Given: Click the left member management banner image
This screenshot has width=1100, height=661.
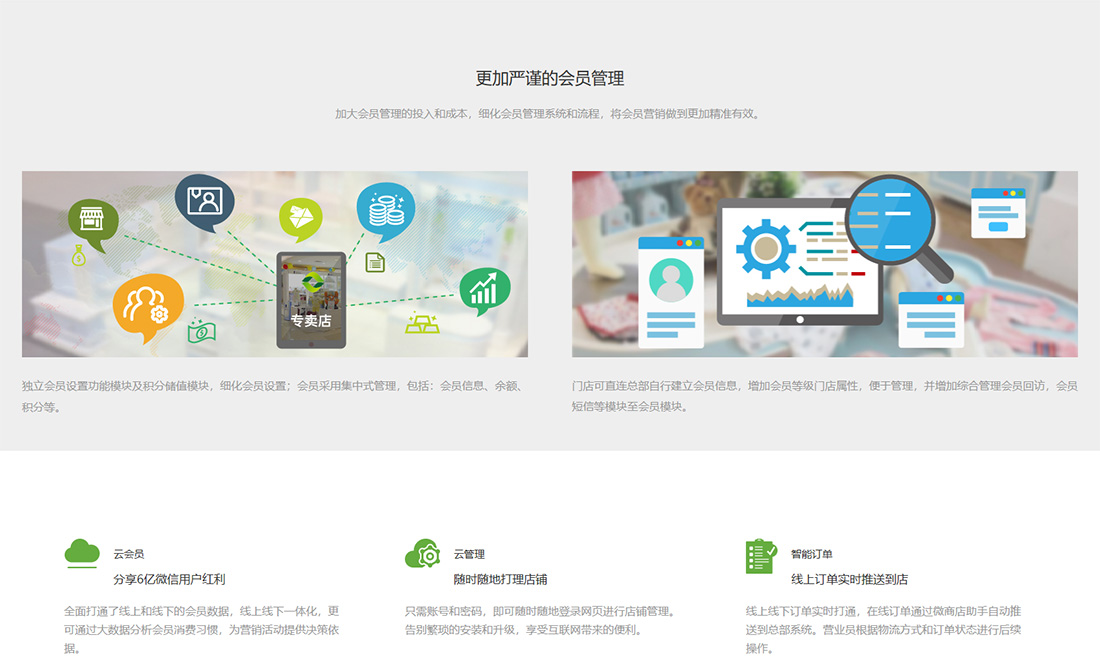Looking at the screenshot, I should 275,265.
